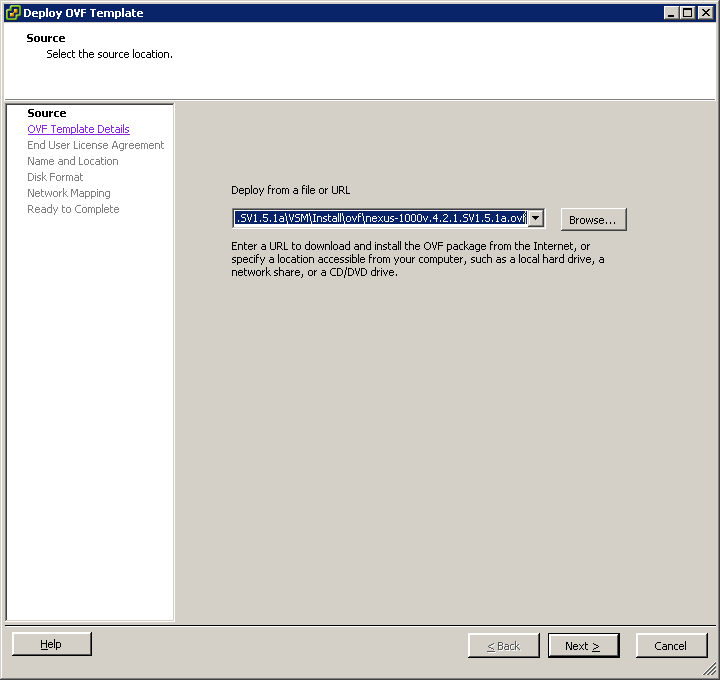Click the vSphere icon in title bar

(13, 13)
